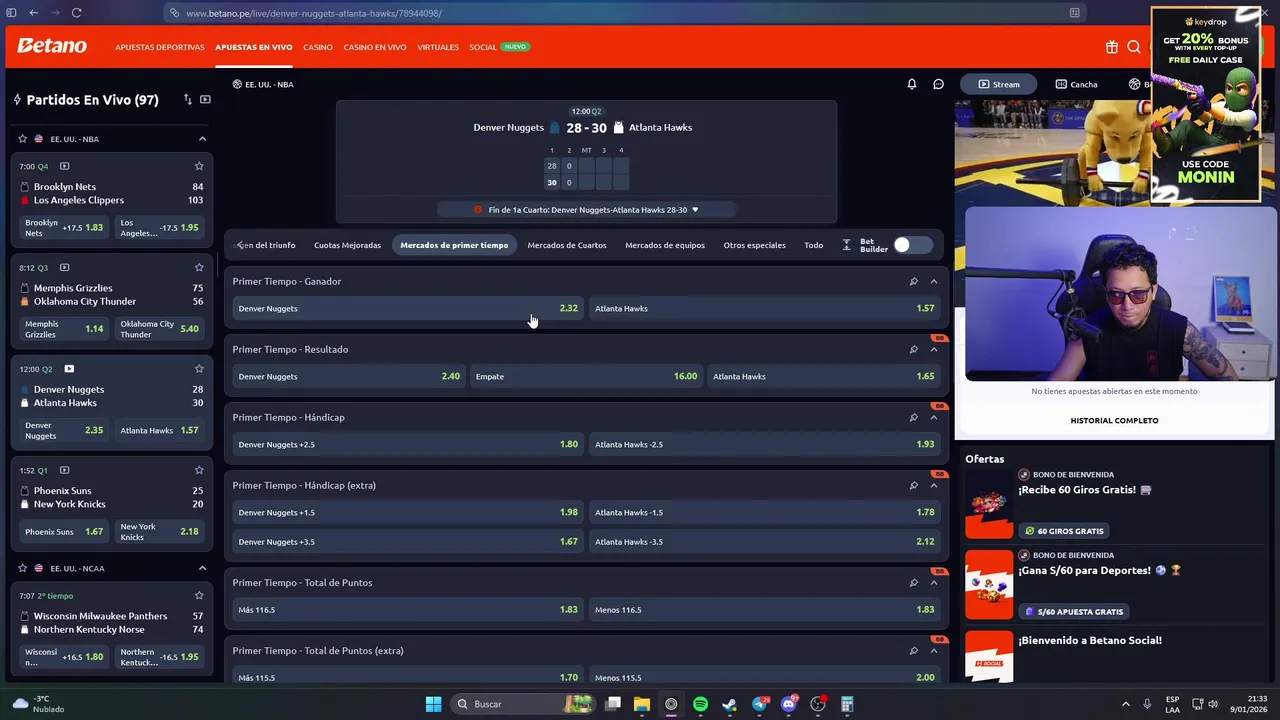Click the video filter icon beside Partidos En Vivo
Screen dimensions: 1280x720
click(205, 99)
